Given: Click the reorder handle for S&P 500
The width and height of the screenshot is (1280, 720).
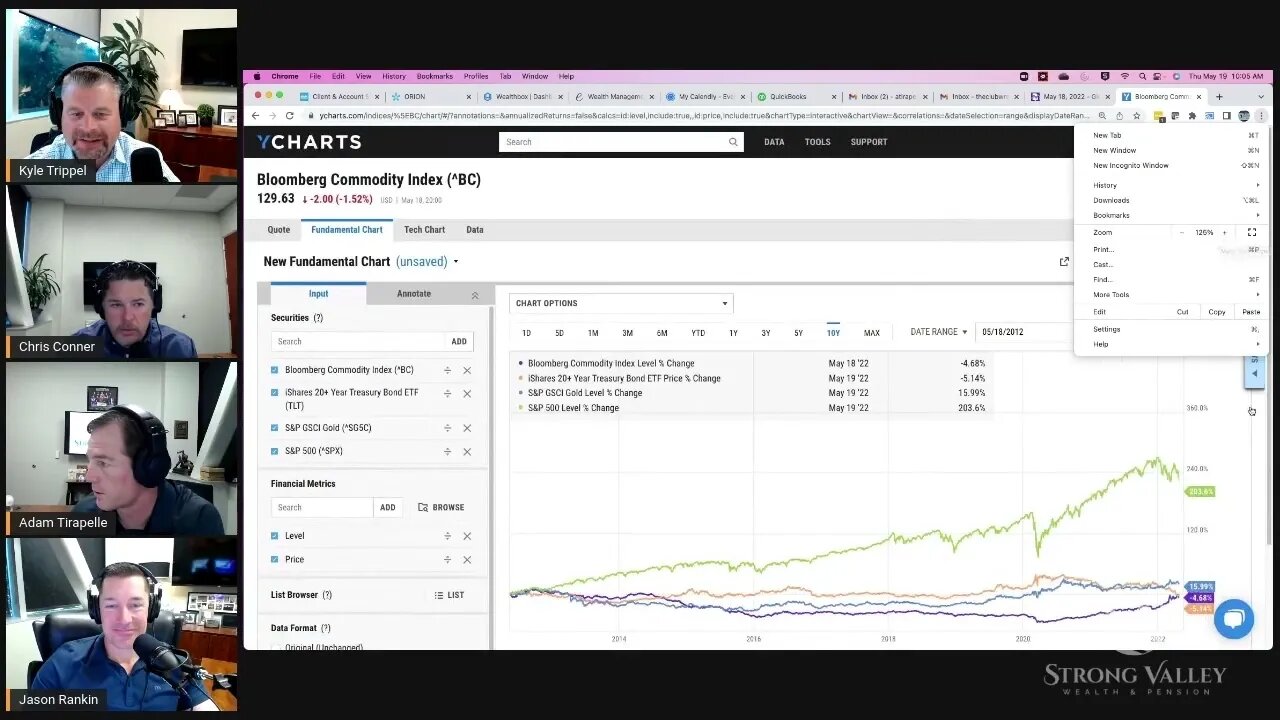Looking at the screenshot, I should click(447, 452).
